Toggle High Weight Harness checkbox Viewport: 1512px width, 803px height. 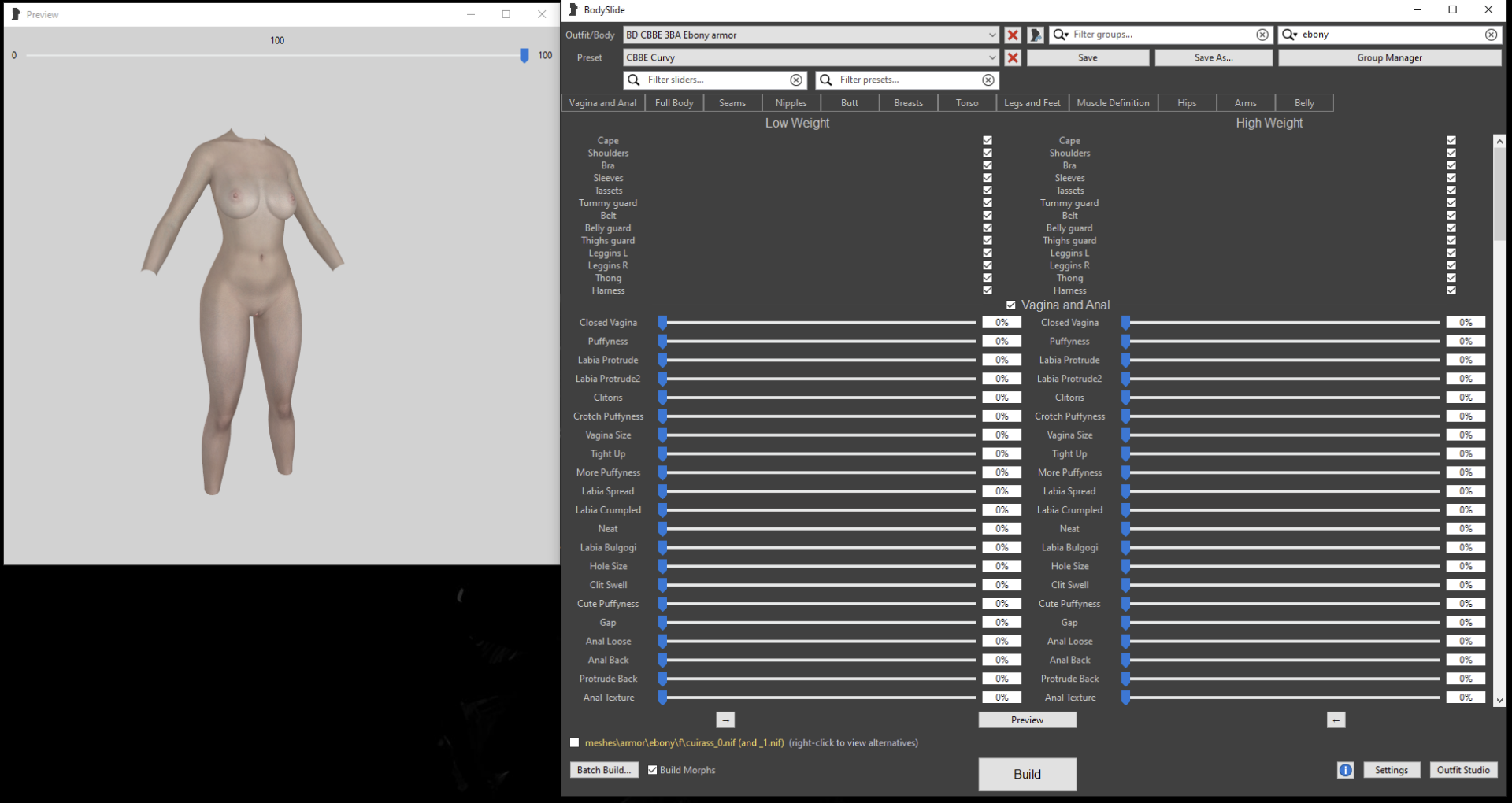[1451, 290]
